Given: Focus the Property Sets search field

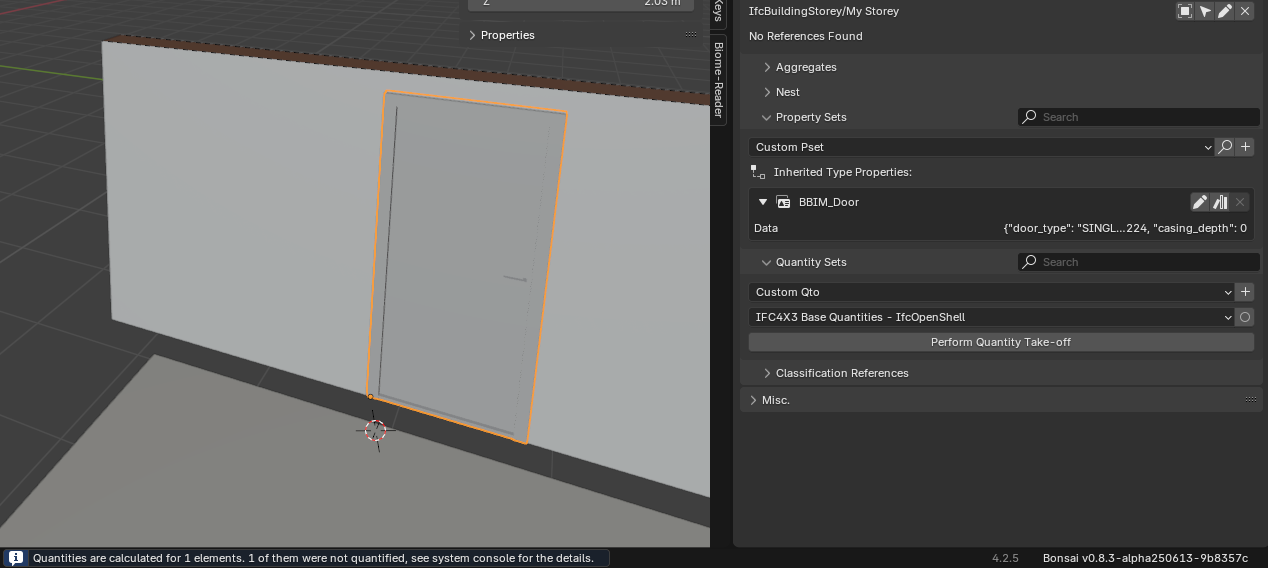Looking at the screenshot, I should pos(1138,117).
